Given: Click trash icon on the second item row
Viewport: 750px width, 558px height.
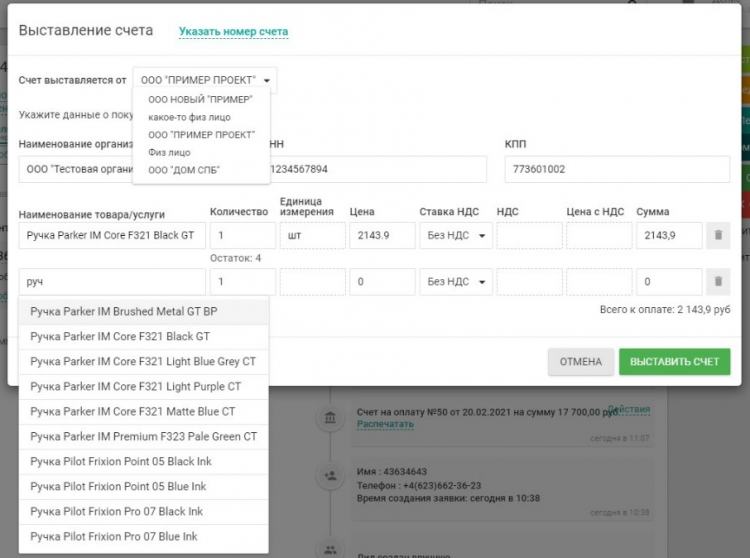Looking at the screenshot, I should [x=718, y=282].
